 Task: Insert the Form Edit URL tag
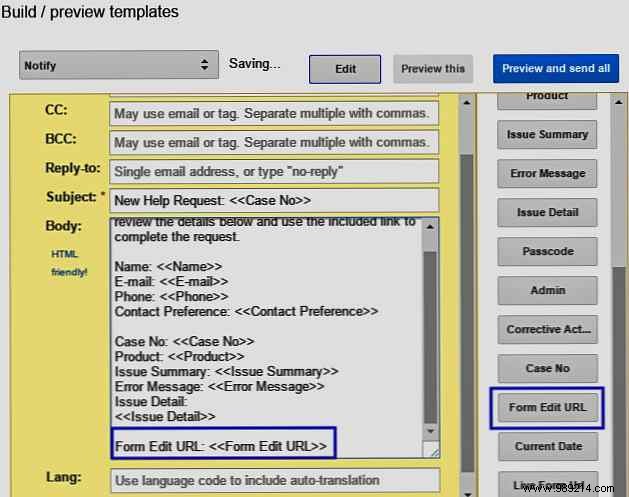click(547, 408)
